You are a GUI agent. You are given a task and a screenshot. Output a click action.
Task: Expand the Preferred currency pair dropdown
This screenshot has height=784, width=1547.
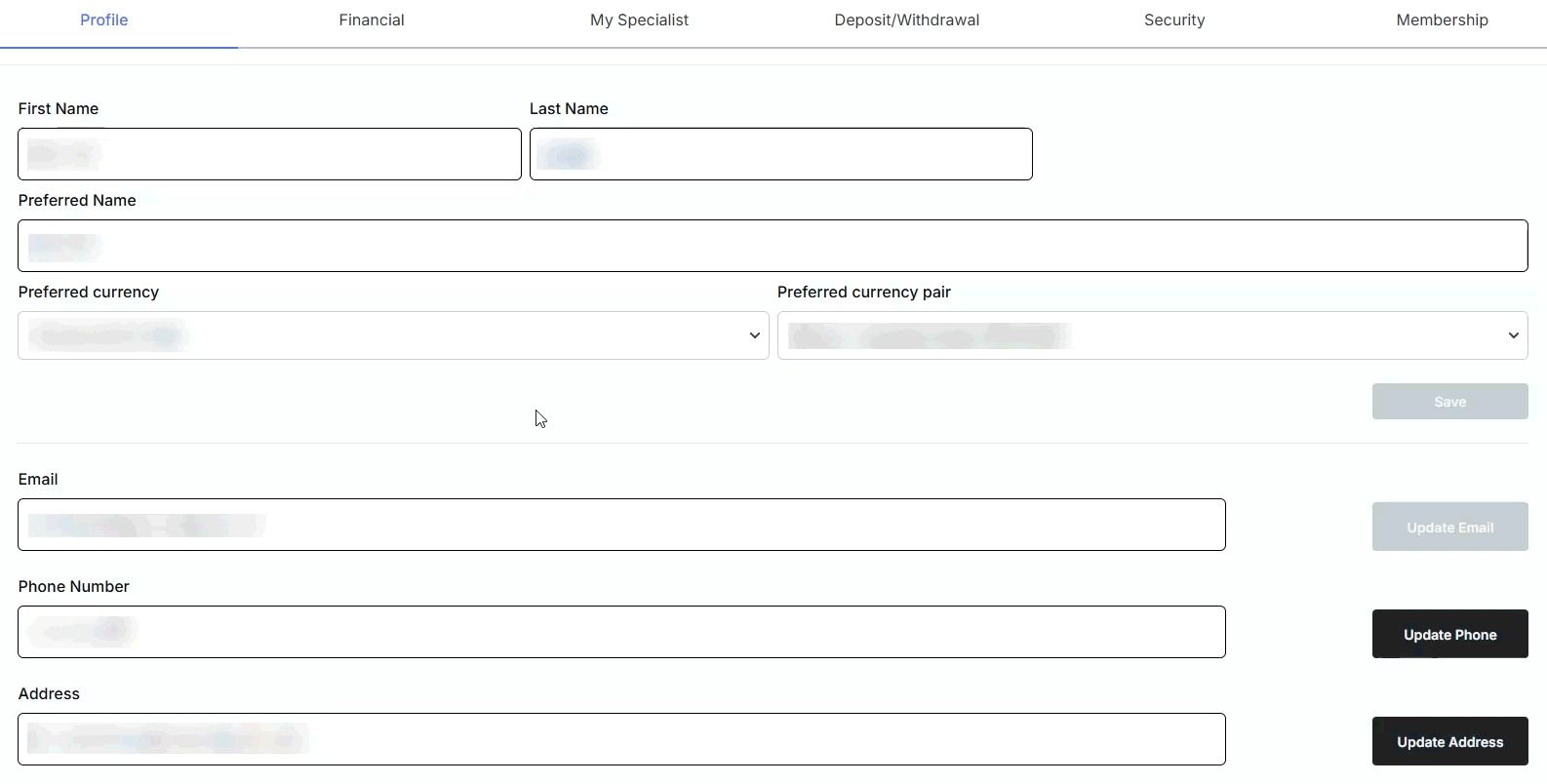click(x=1152, y=335)
